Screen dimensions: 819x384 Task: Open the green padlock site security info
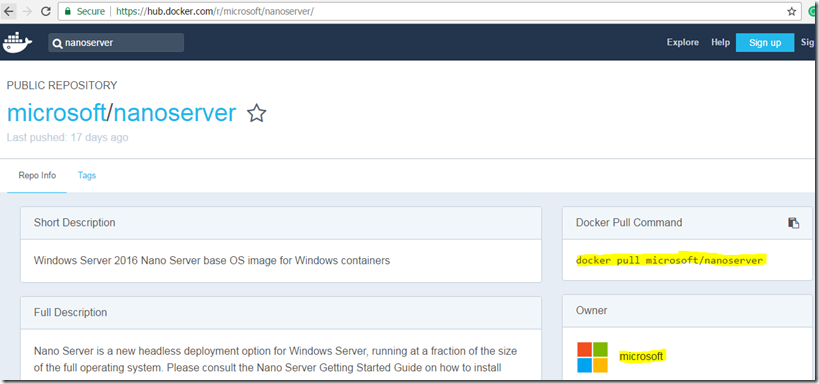pos(67,11)
